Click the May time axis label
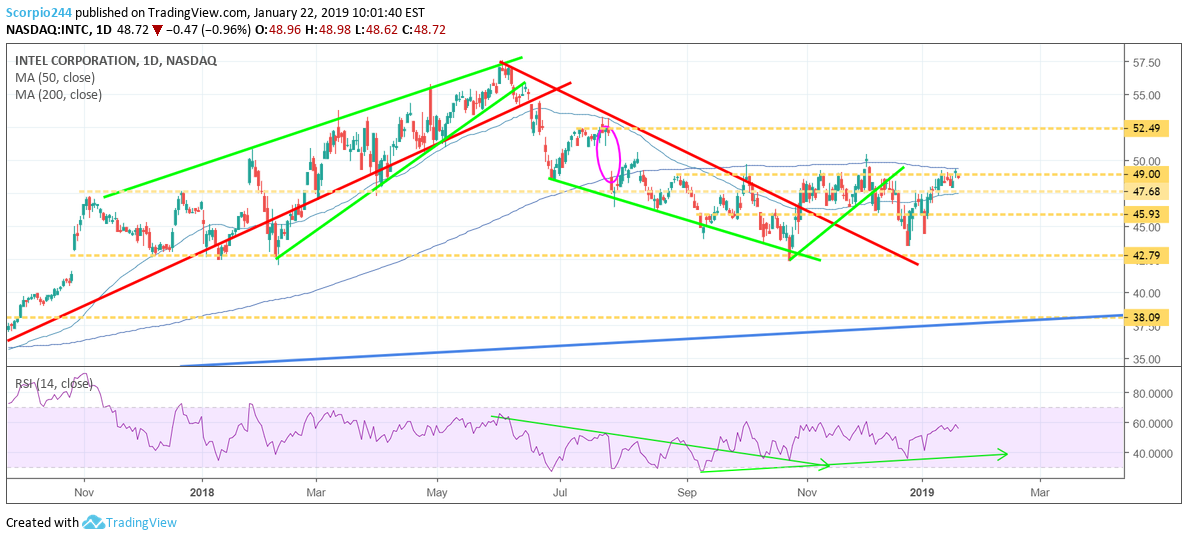 pos(436,492)
